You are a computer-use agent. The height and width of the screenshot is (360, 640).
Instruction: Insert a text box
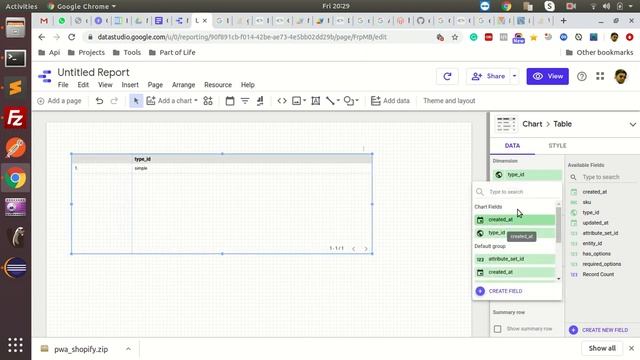click(x=316, y=101)
